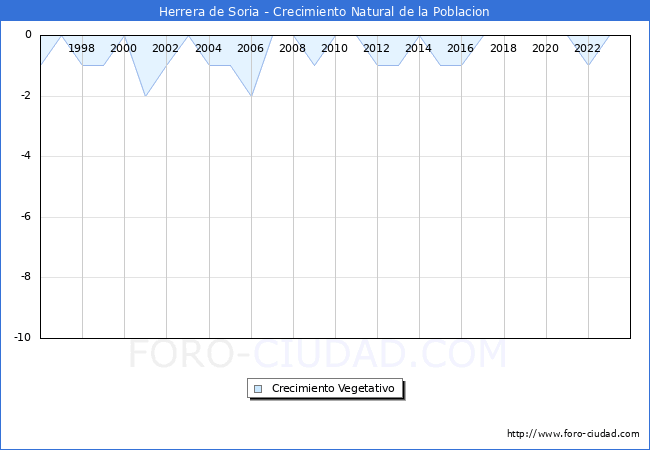This screenshot has width=650, height=450.
Task: Click the chart title Herrera de Soria
Action: pos(324,11)
